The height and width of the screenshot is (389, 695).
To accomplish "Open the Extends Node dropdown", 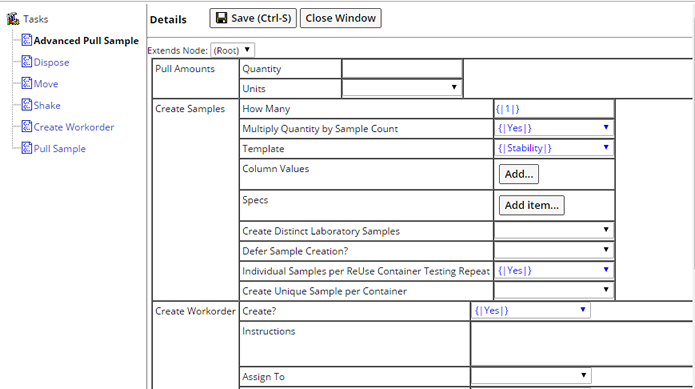I will pyautogui.click(x=232, y=50).
